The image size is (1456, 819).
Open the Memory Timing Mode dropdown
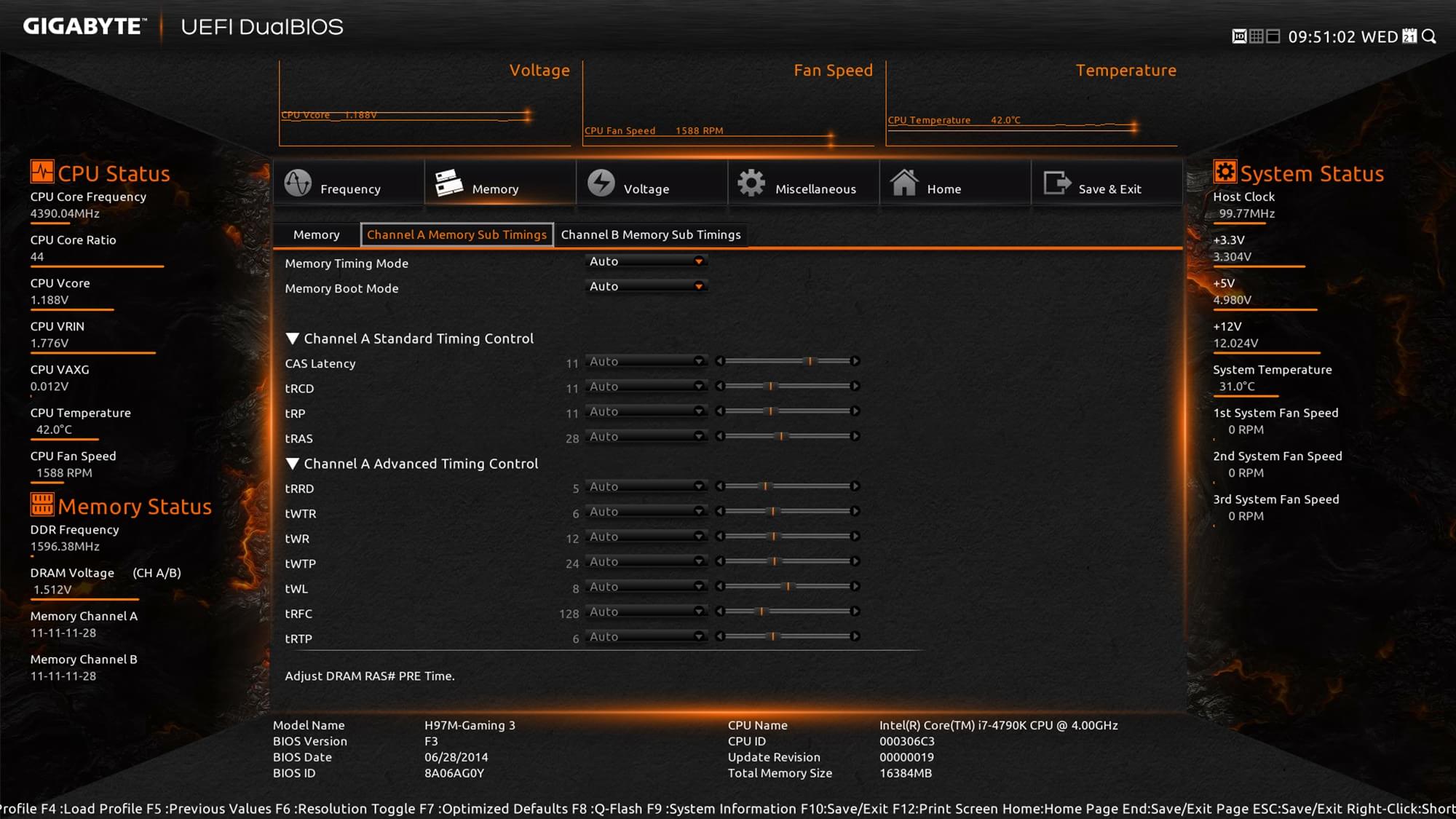tap(646, 261)
